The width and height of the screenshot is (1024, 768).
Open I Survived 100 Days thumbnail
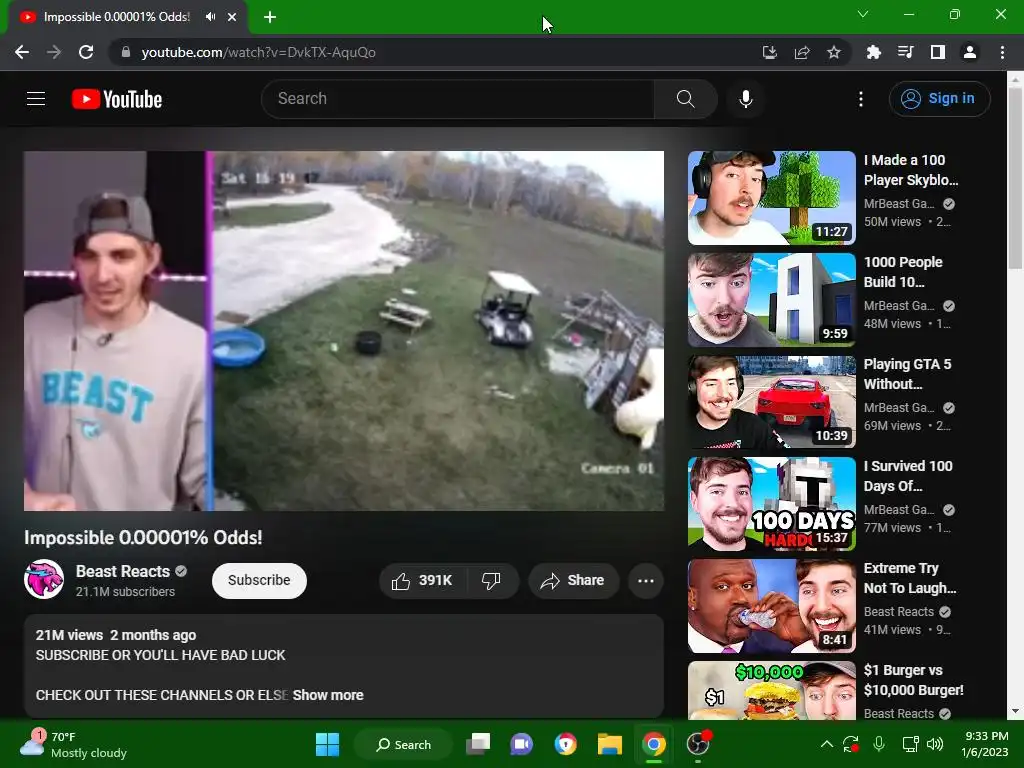click(x=772, y=504)
